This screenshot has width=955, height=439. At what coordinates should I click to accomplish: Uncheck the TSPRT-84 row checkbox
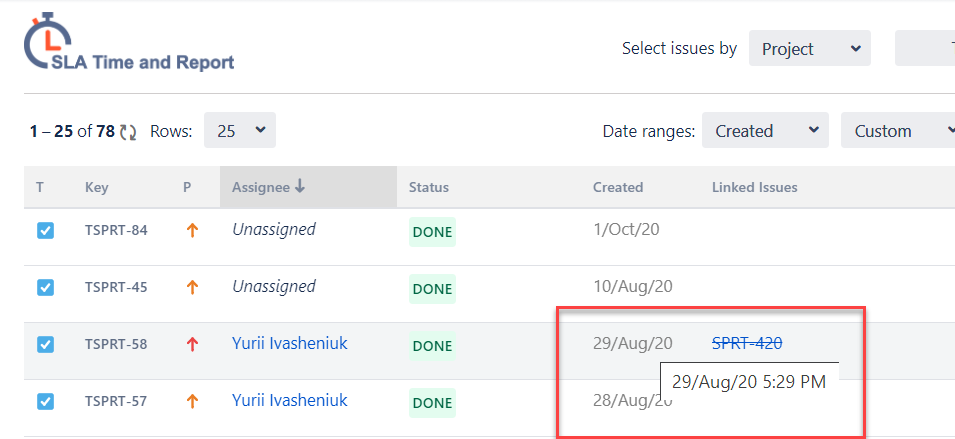pos(45,231)
